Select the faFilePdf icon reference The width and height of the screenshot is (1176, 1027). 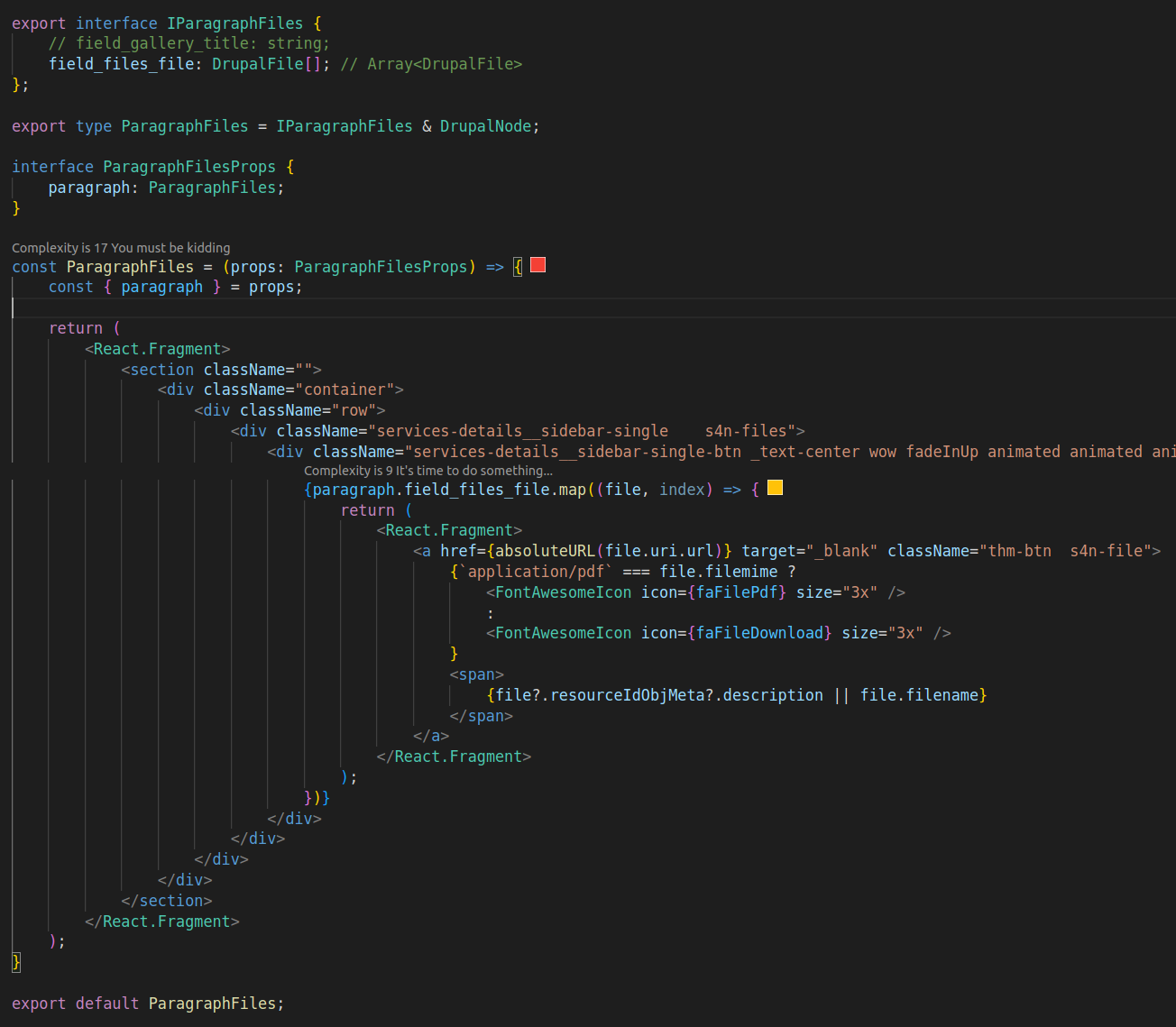point(736,591)
